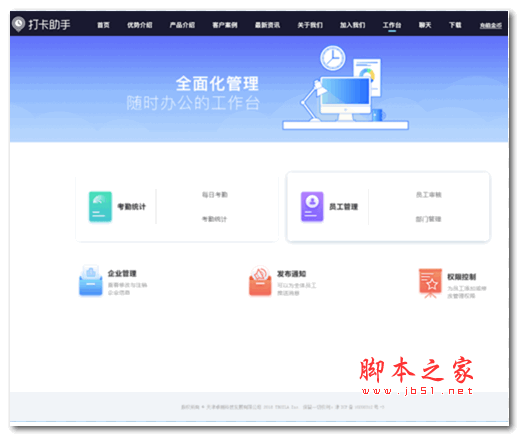Click the orange 发布通知 icon
The image size is (520, 437).
tap(260, 281)
